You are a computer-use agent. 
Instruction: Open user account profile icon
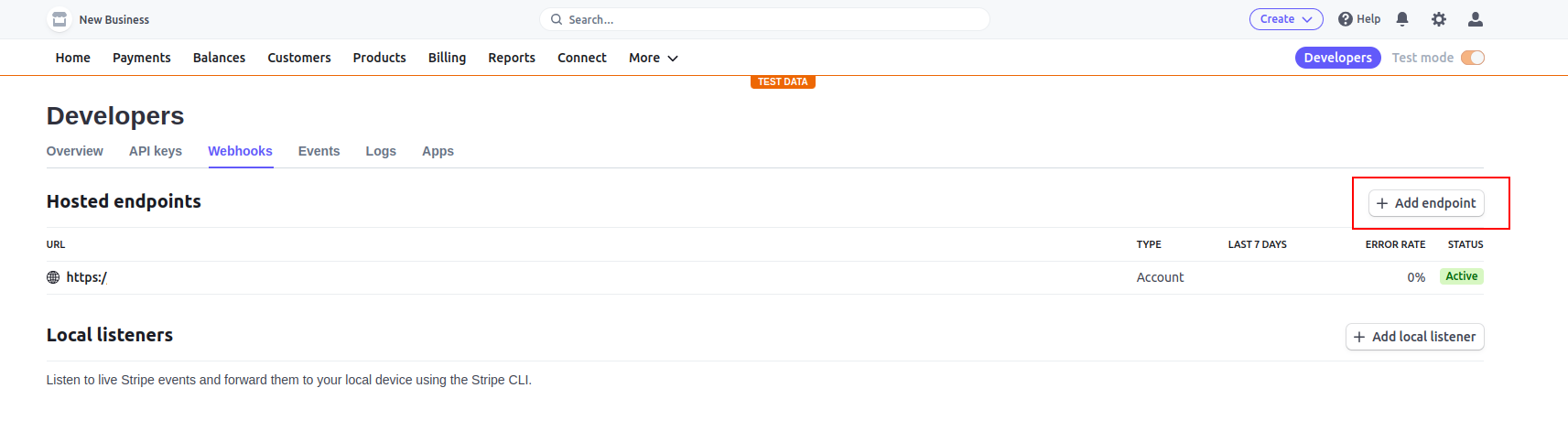(x=1476, y=19)
